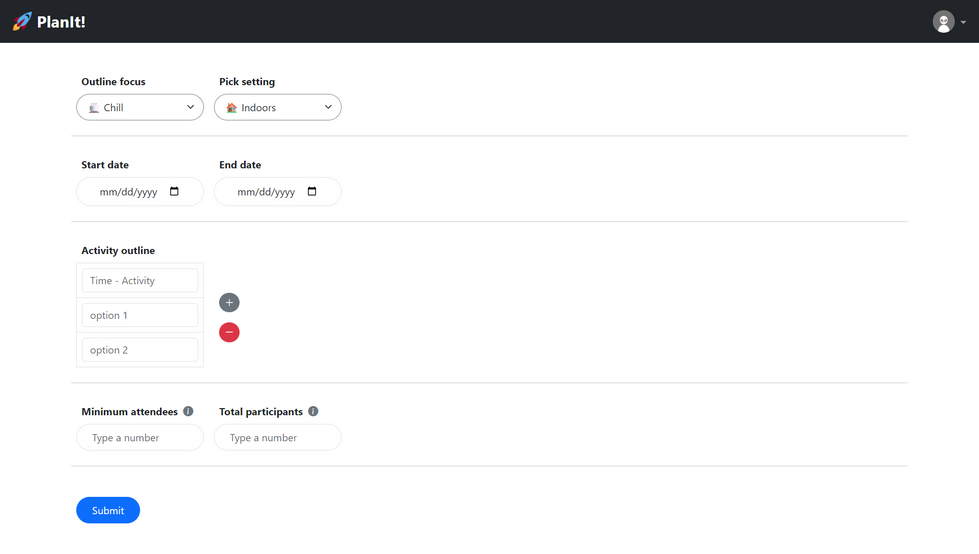Screen dimensions: 979x554
Task: Click the Pick setting label
Action: pos(247,82)
